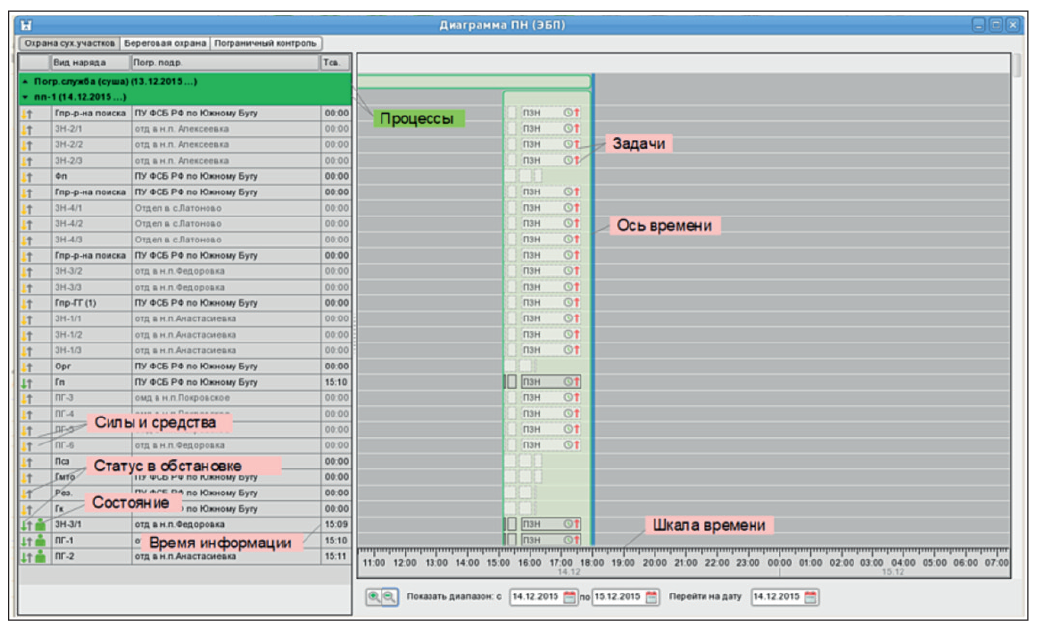The width and height of the screenshot is (1043, 629).
Task: Tick the box before ПЗН in the ЗН-2/2 row
Action: click(512, 144)
